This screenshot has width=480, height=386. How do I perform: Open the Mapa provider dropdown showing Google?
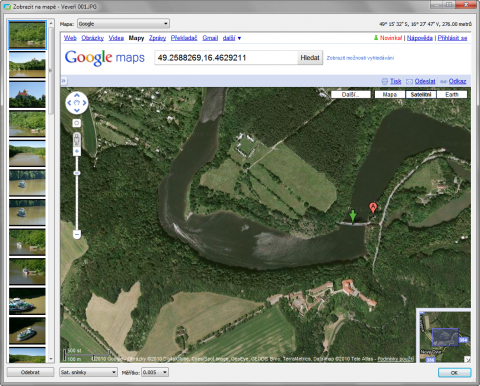(x=123, y=24)
